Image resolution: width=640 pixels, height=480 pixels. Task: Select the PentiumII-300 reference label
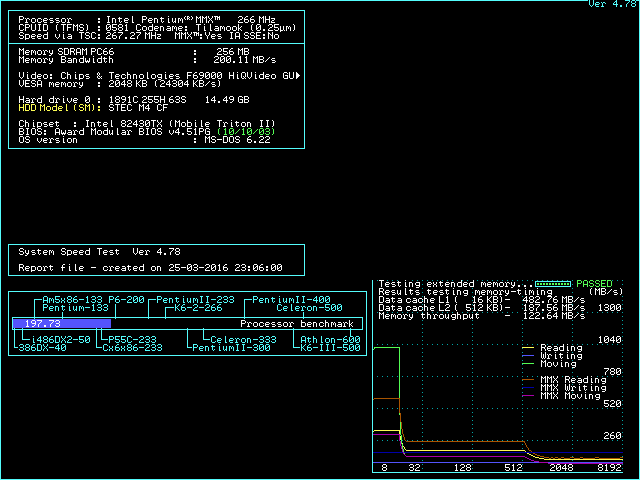click(231, 348)
